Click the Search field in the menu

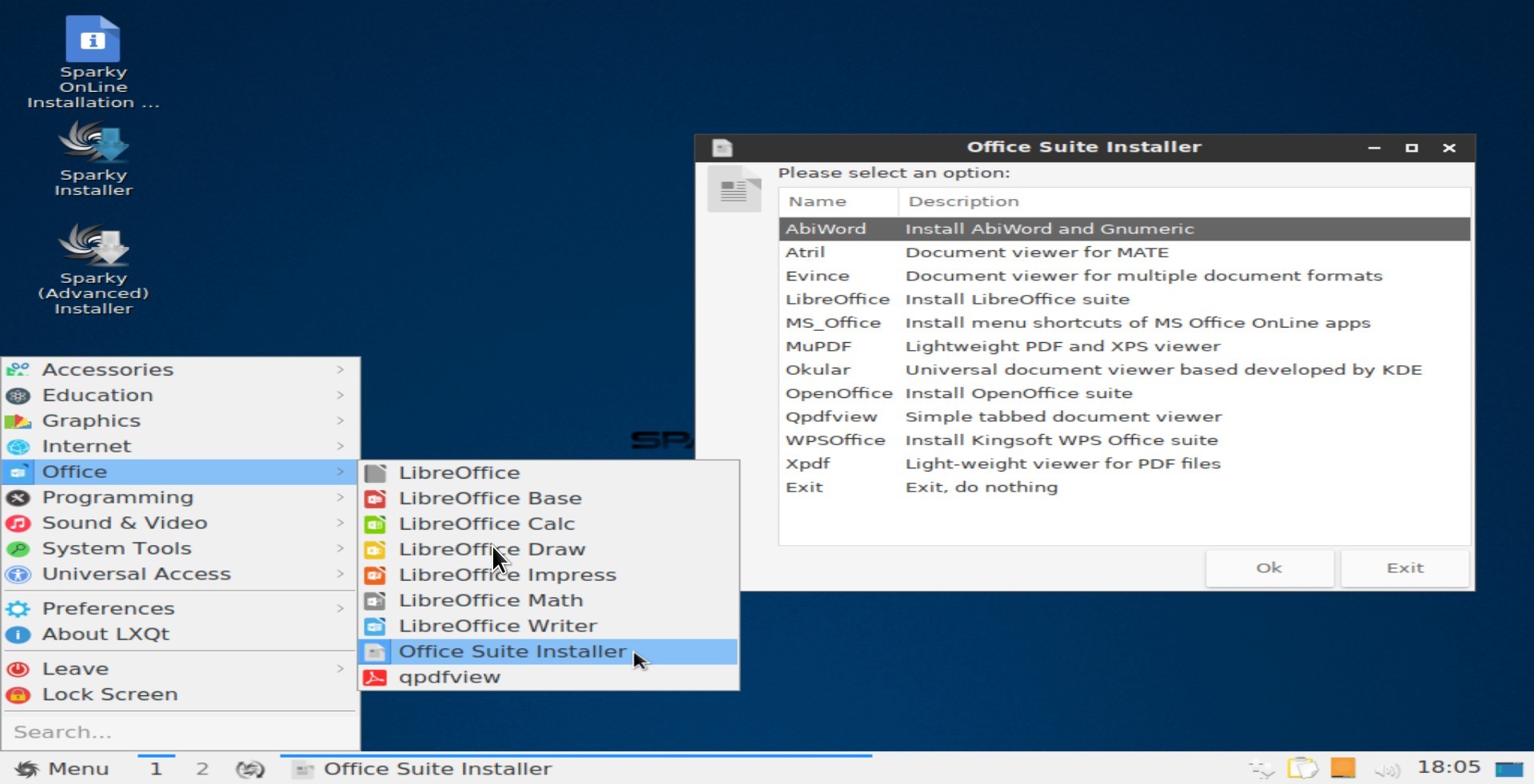tap(180, 732)
